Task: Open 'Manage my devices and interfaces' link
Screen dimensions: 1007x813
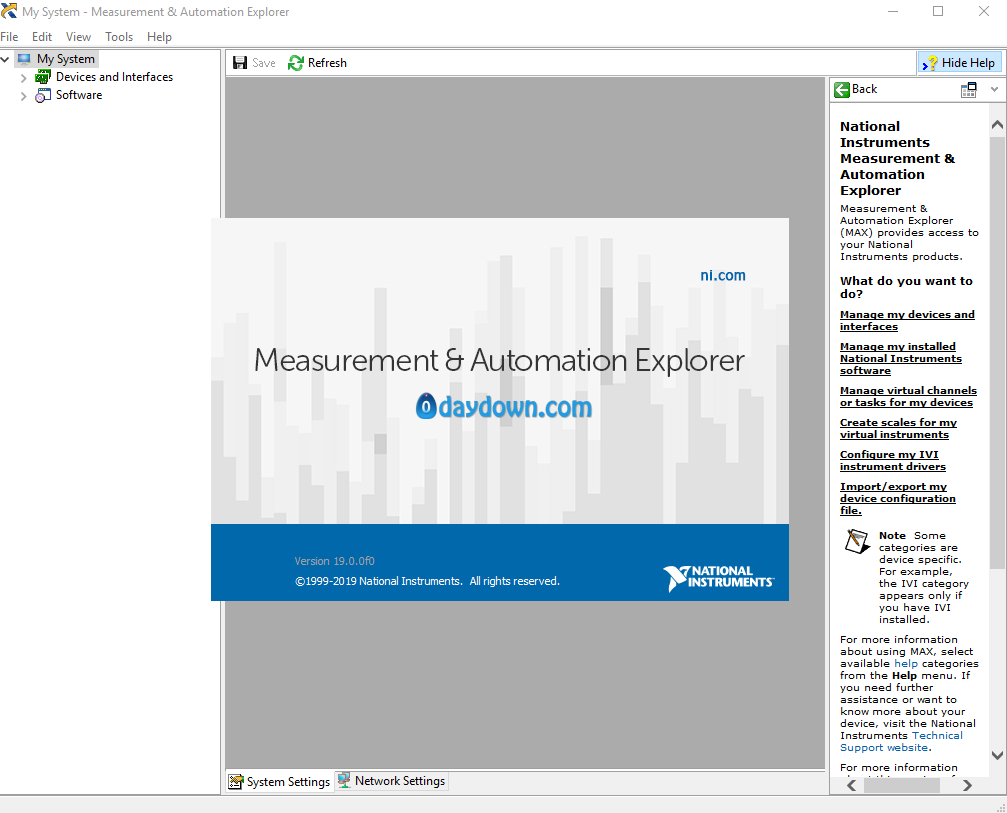Action: (907, 320)
